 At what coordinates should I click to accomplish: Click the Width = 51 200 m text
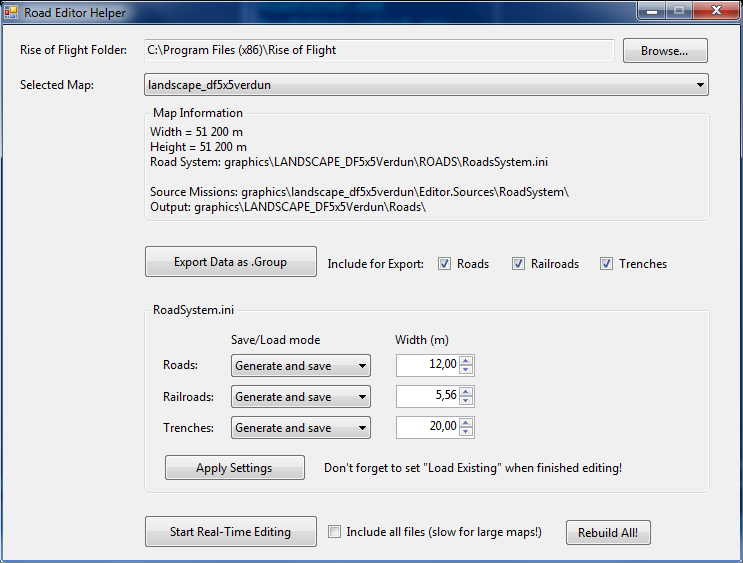[x=196, y=132]
